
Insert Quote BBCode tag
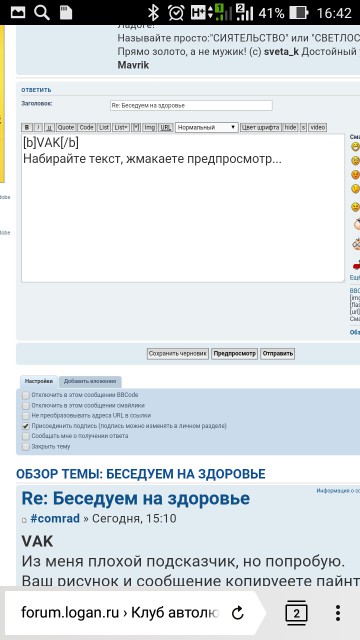[66, 127]
